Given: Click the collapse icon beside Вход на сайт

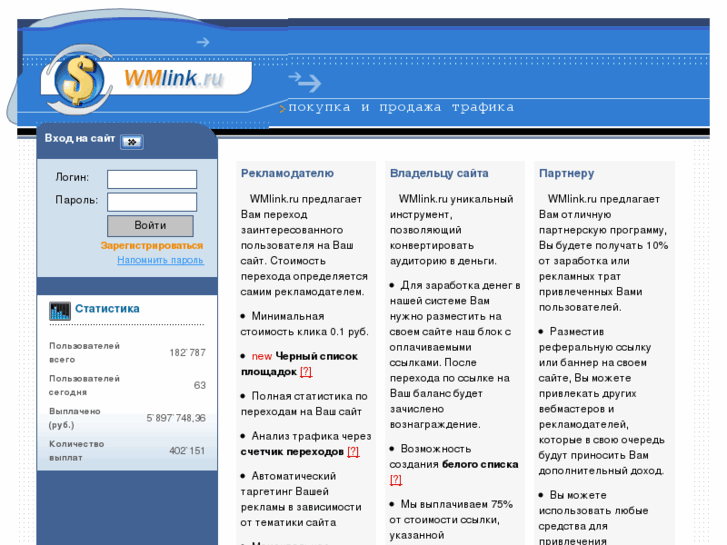Looking at the screenshot, I should (132, 142).
